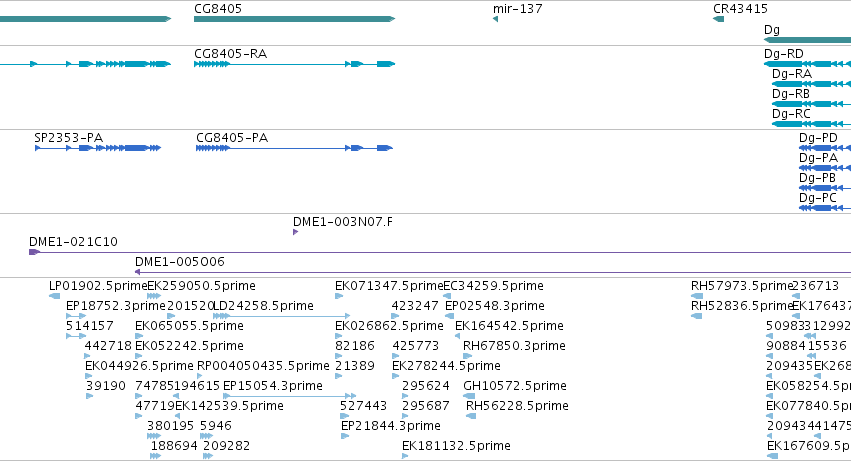Viewport: 851px width, 461px height.
Task: Click the CG8405-RA transcript label
Action: (231, 54)
